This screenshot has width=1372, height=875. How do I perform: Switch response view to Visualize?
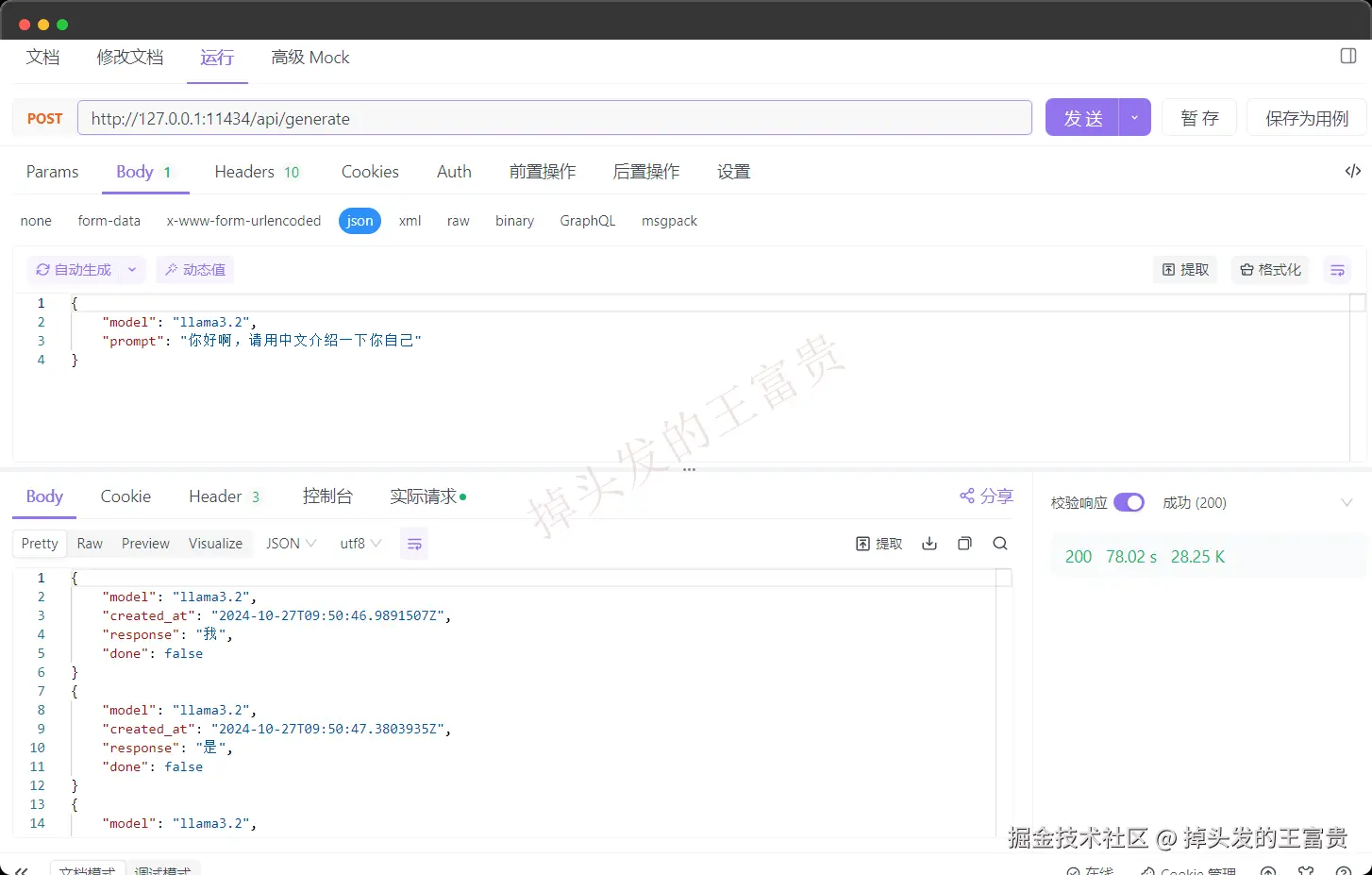[x=215, y=544]
